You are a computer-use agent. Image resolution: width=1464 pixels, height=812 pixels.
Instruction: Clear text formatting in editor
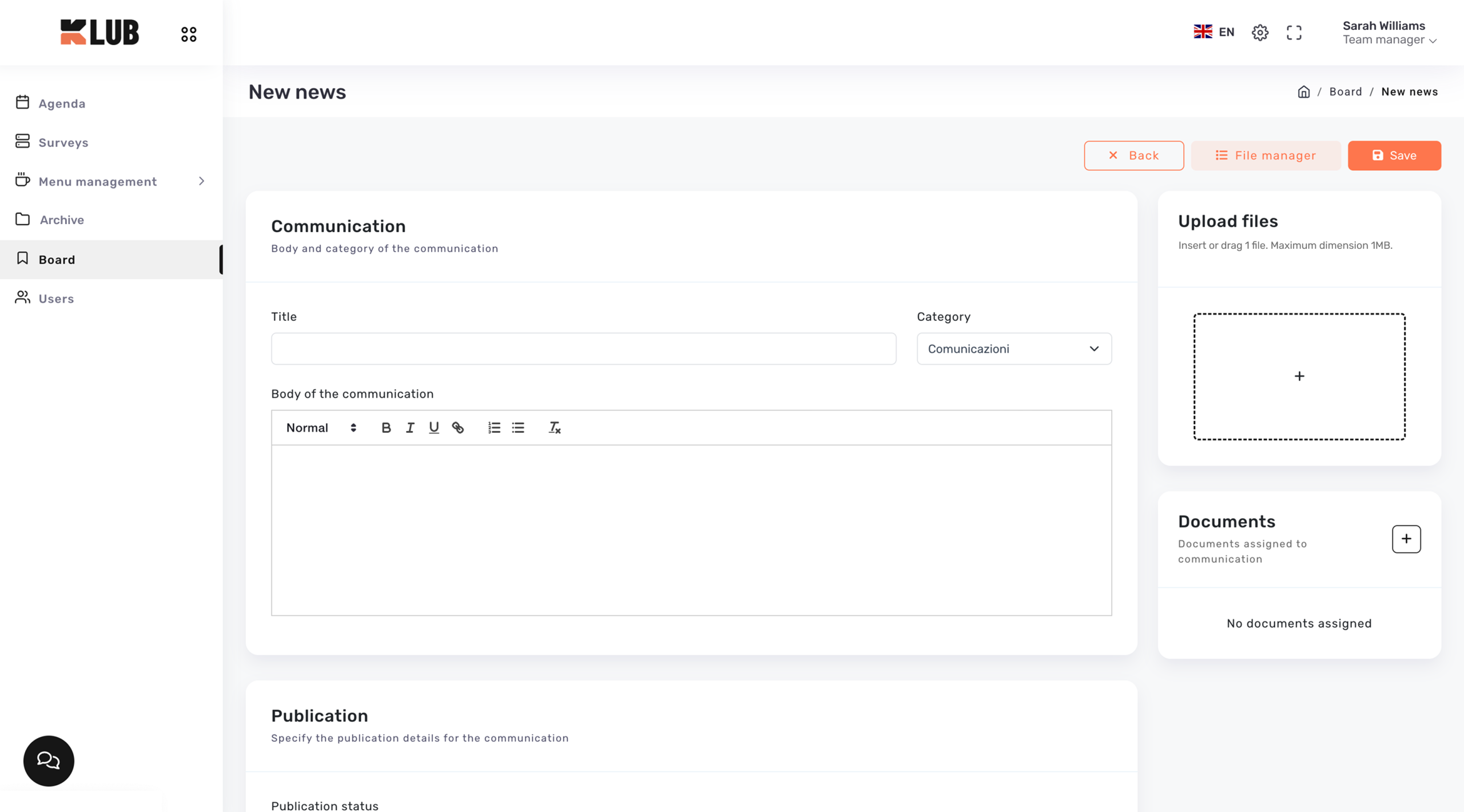(x=554, y=428)
